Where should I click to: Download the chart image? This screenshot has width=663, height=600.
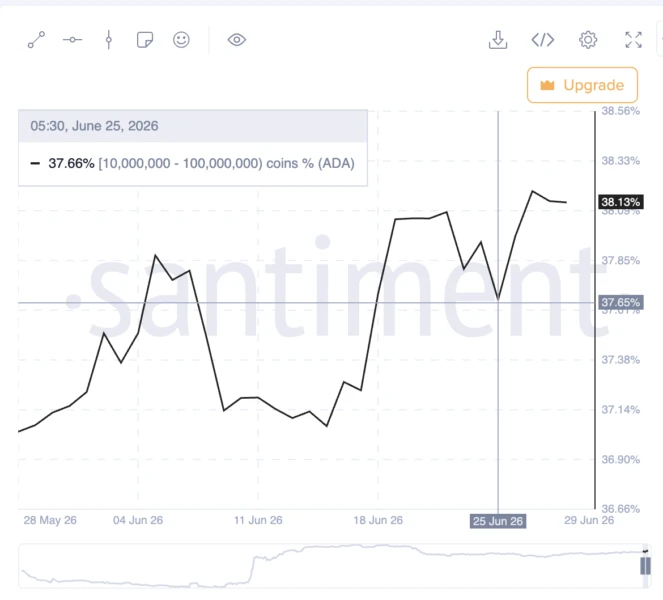point(498,40)
